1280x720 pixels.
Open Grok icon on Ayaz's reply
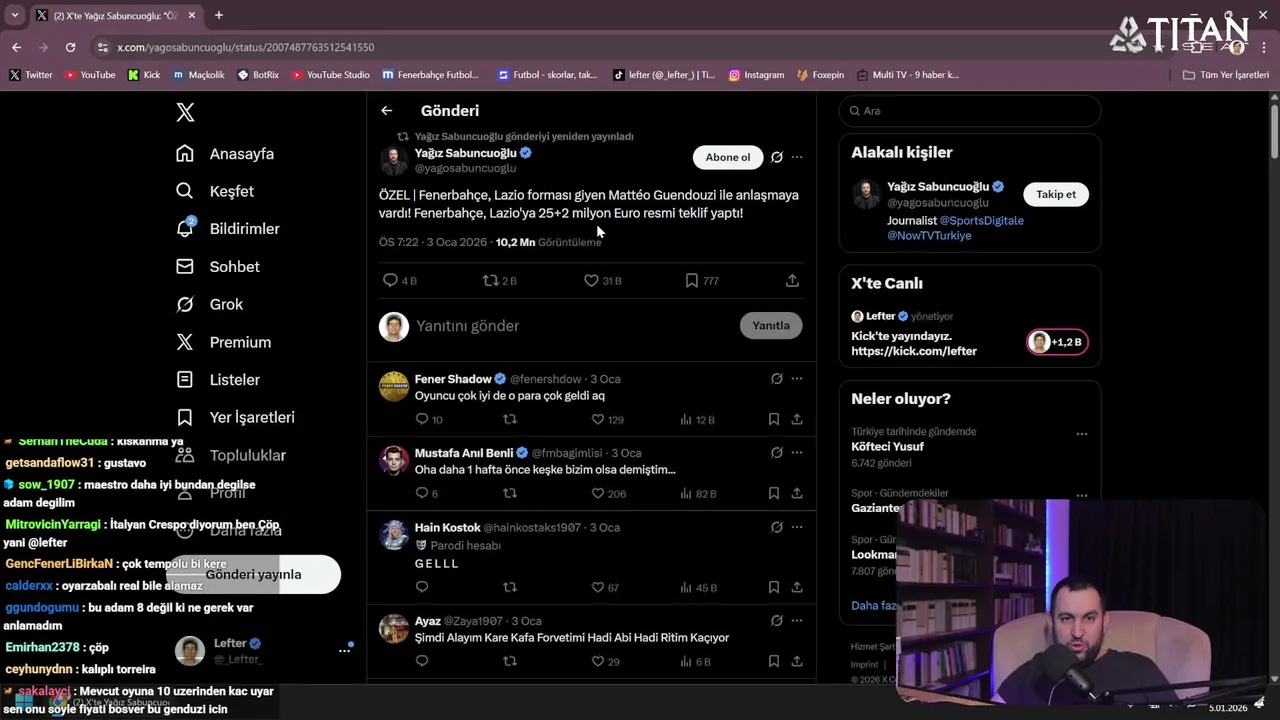tap(776, 621)
